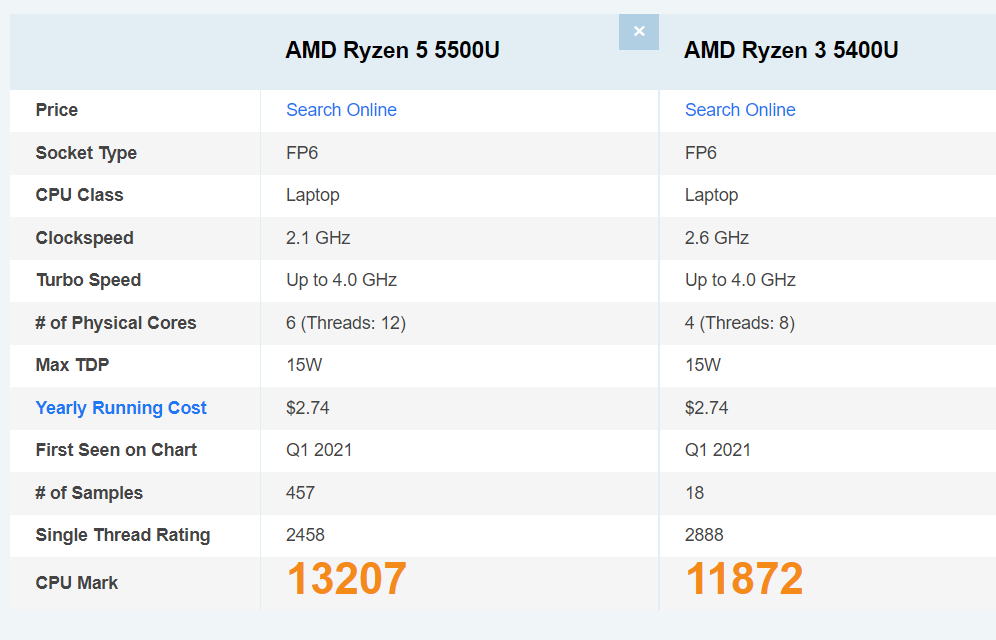This screenshot has height=640, width=996.
Task: Click the Price row label
Action: 57,110
